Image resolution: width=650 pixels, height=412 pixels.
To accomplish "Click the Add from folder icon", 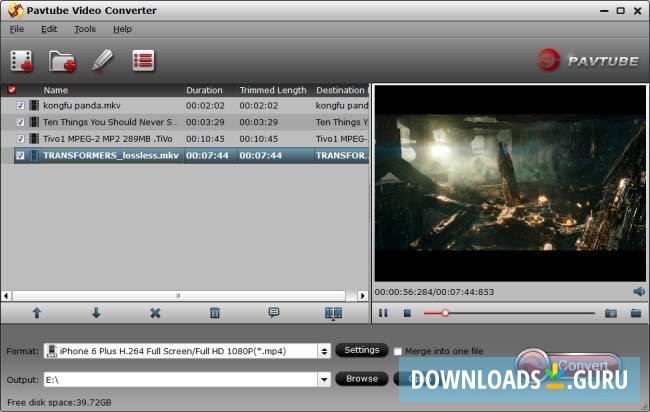I will 62,61.
